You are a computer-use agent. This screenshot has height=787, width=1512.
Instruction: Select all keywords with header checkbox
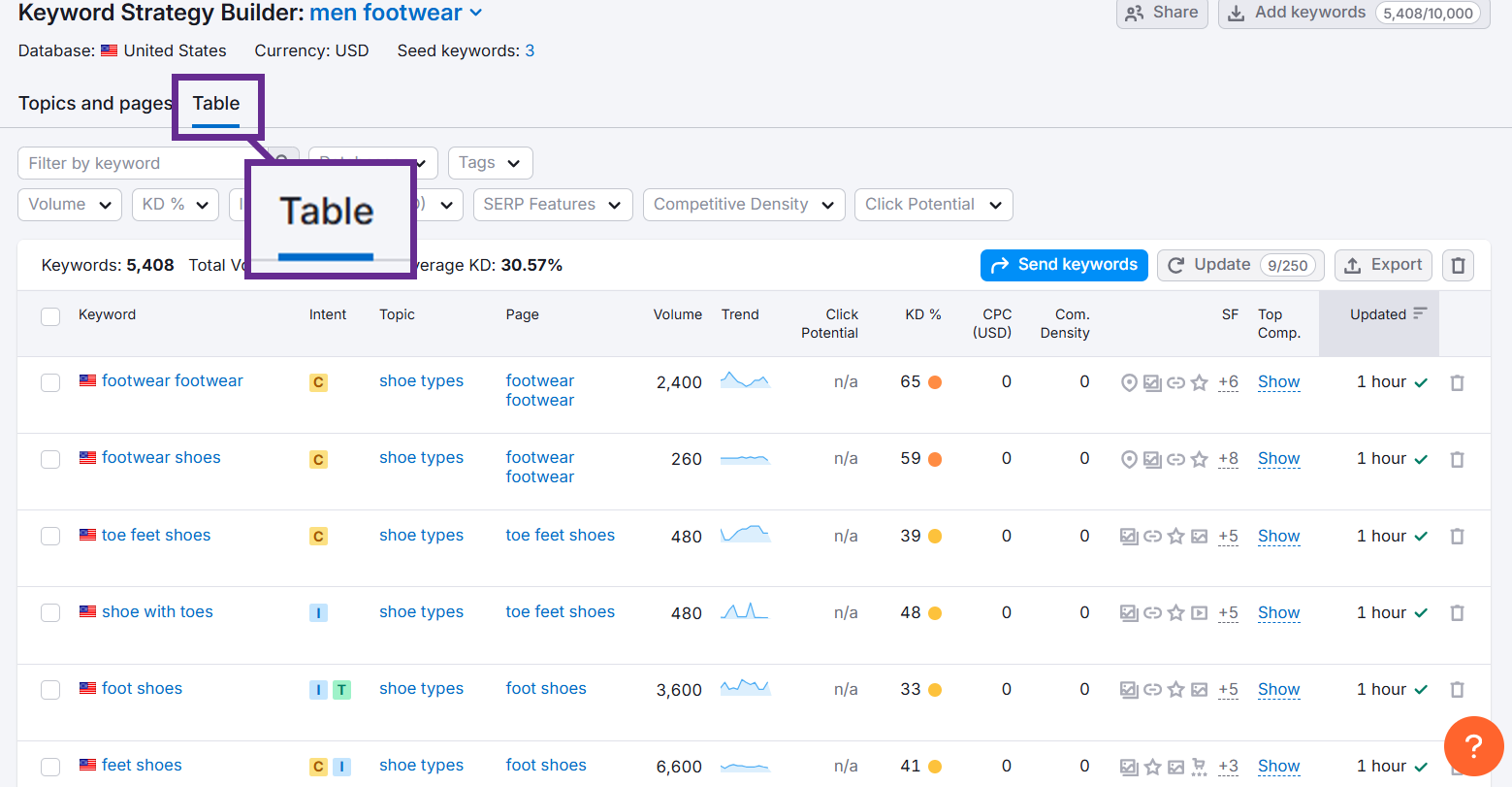tap(50, 316)
